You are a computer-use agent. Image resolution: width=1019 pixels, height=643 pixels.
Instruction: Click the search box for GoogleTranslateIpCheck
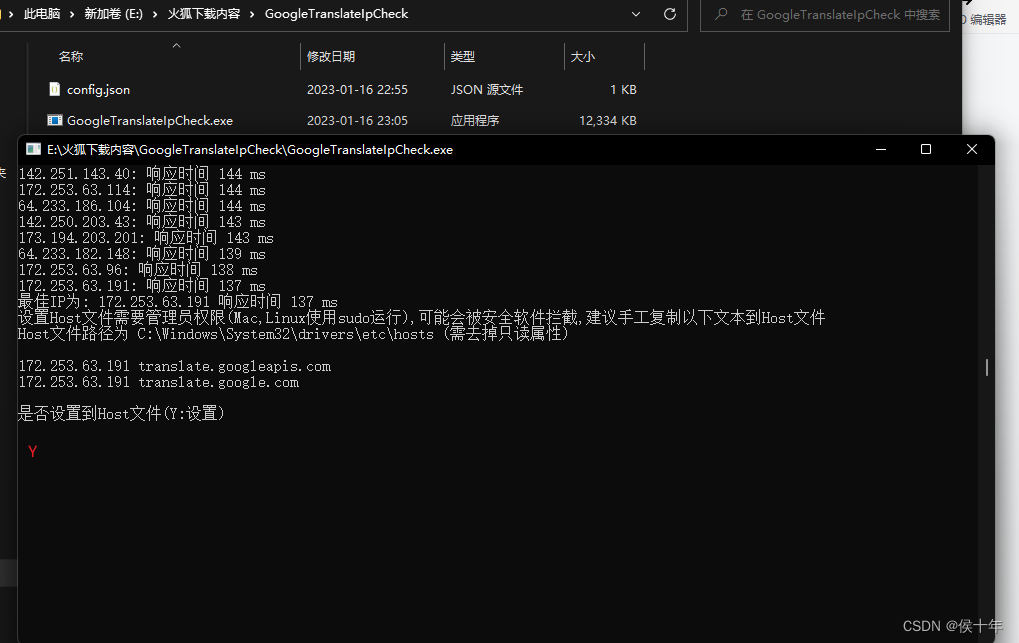(825, 14)
